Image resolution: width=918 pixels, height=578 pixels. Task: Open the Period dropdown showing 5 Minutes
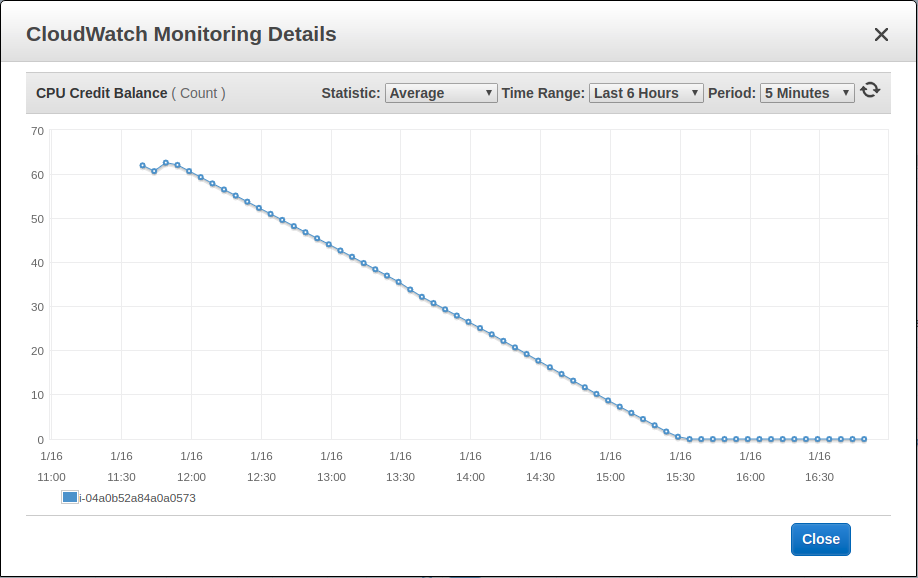807,93
